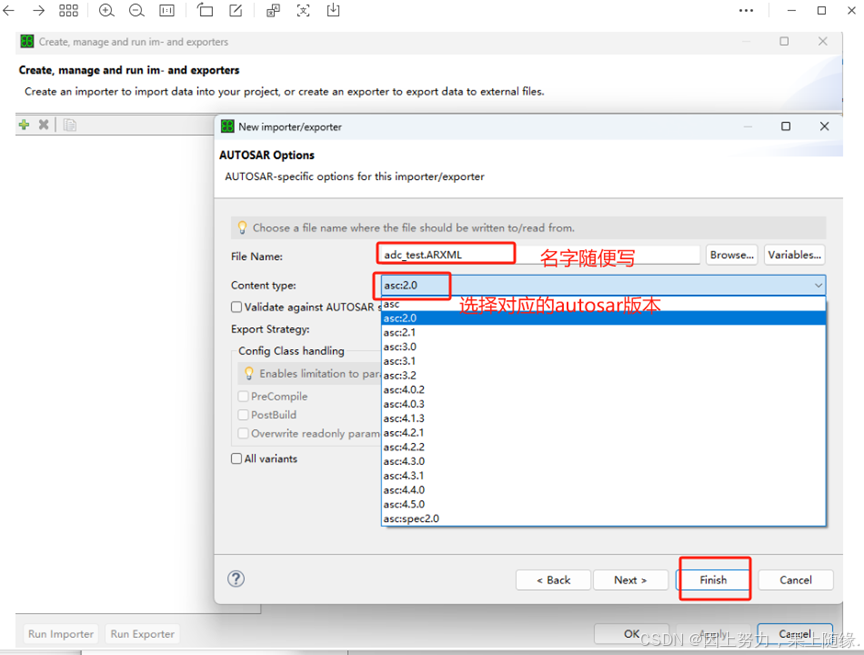Rotate the image icon in viewer toolbar
Viewport: 864px width, 655px height.
click(205, 10)
